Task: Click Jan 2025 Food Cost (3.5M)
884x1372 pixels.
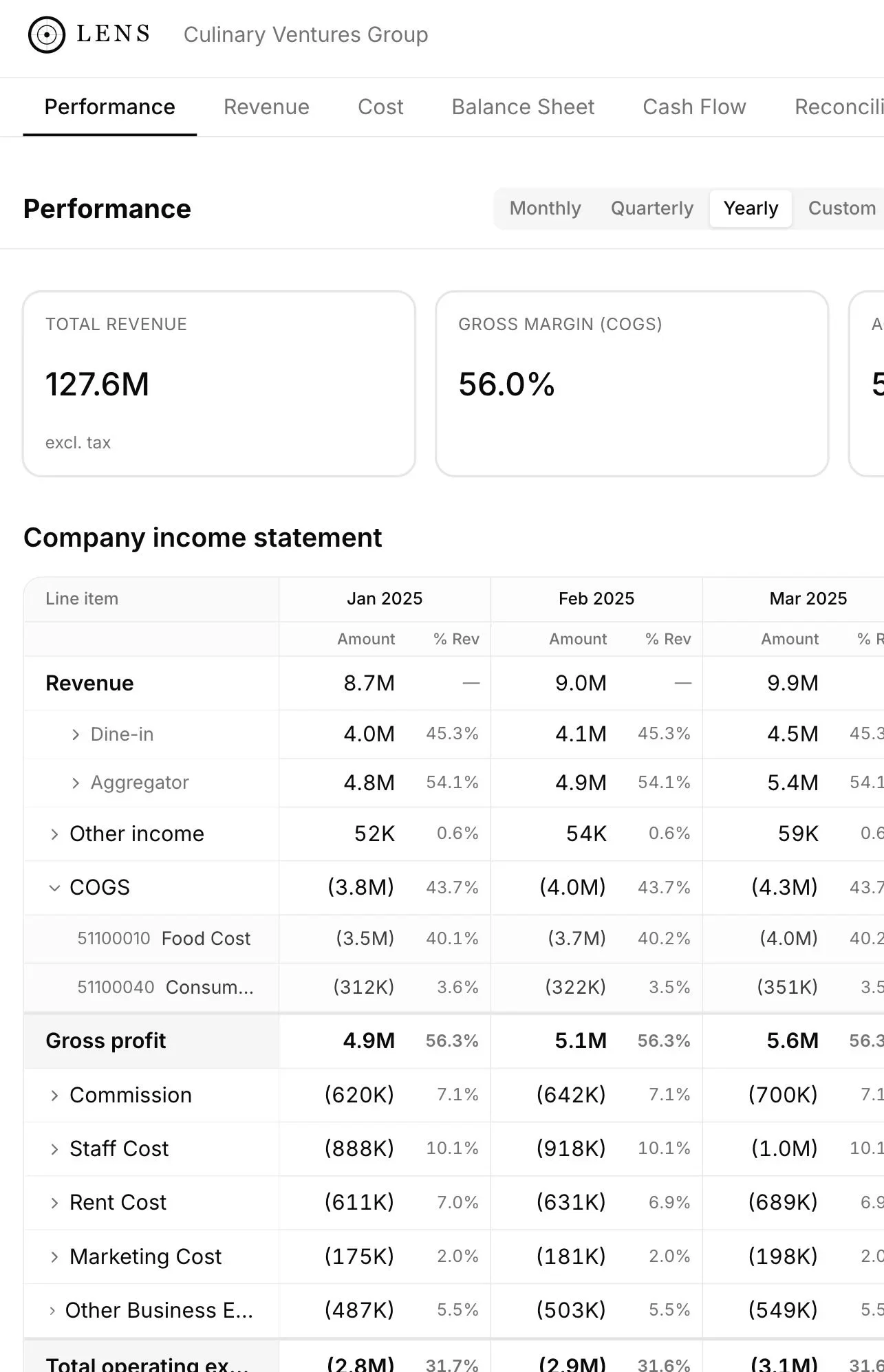Action: [365, 939]
